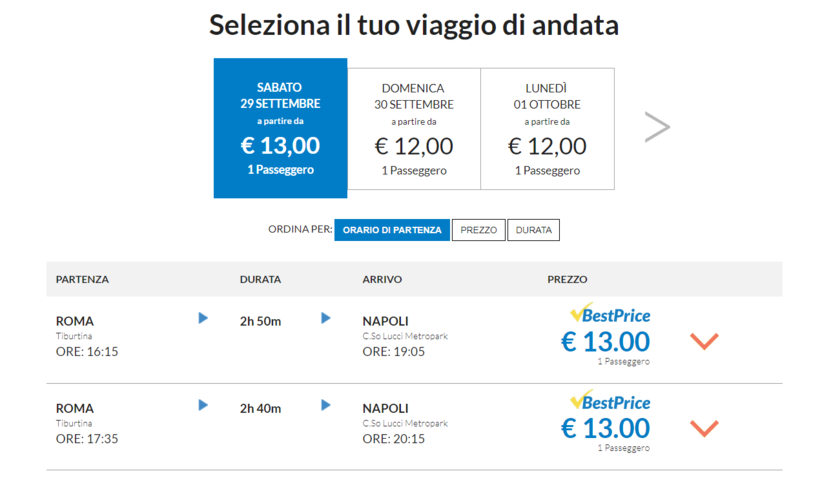
Task: Sort results by Prezzo
Action: click(x=478, y=230)
